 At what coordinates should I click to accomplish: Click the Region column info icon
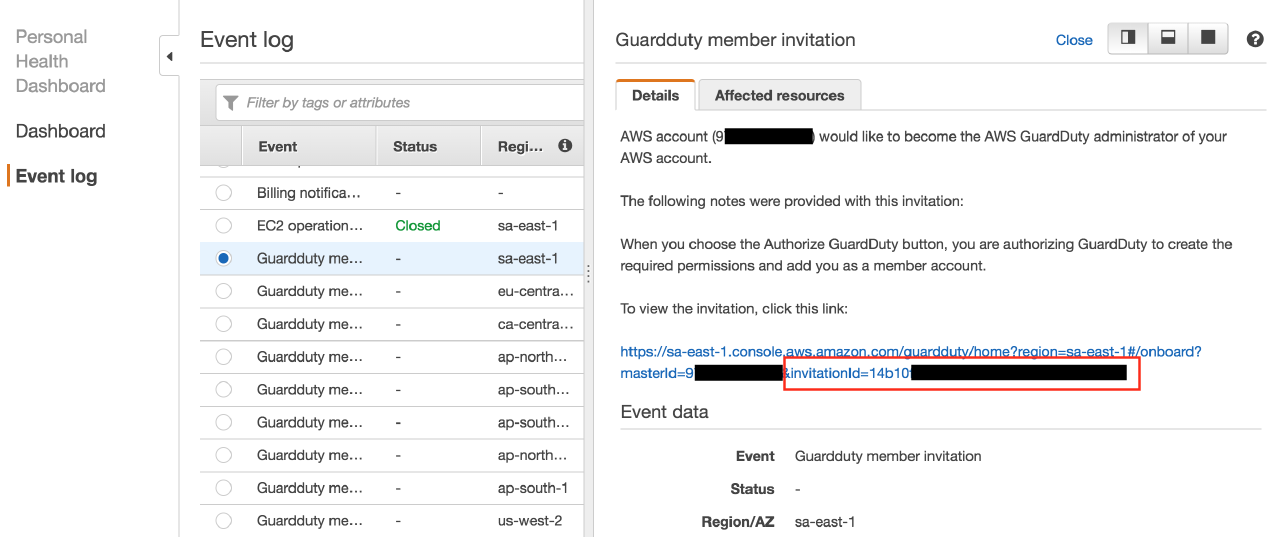pyautogui.click(x=565, y=146)
